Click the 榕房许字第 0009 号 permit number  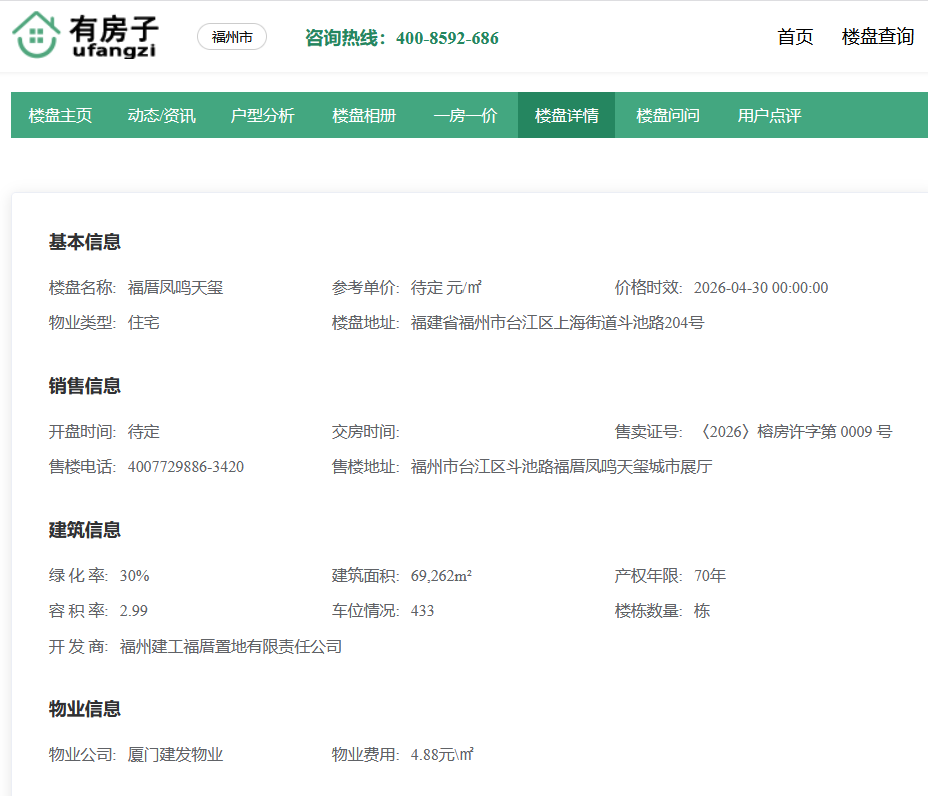(793, 432)
